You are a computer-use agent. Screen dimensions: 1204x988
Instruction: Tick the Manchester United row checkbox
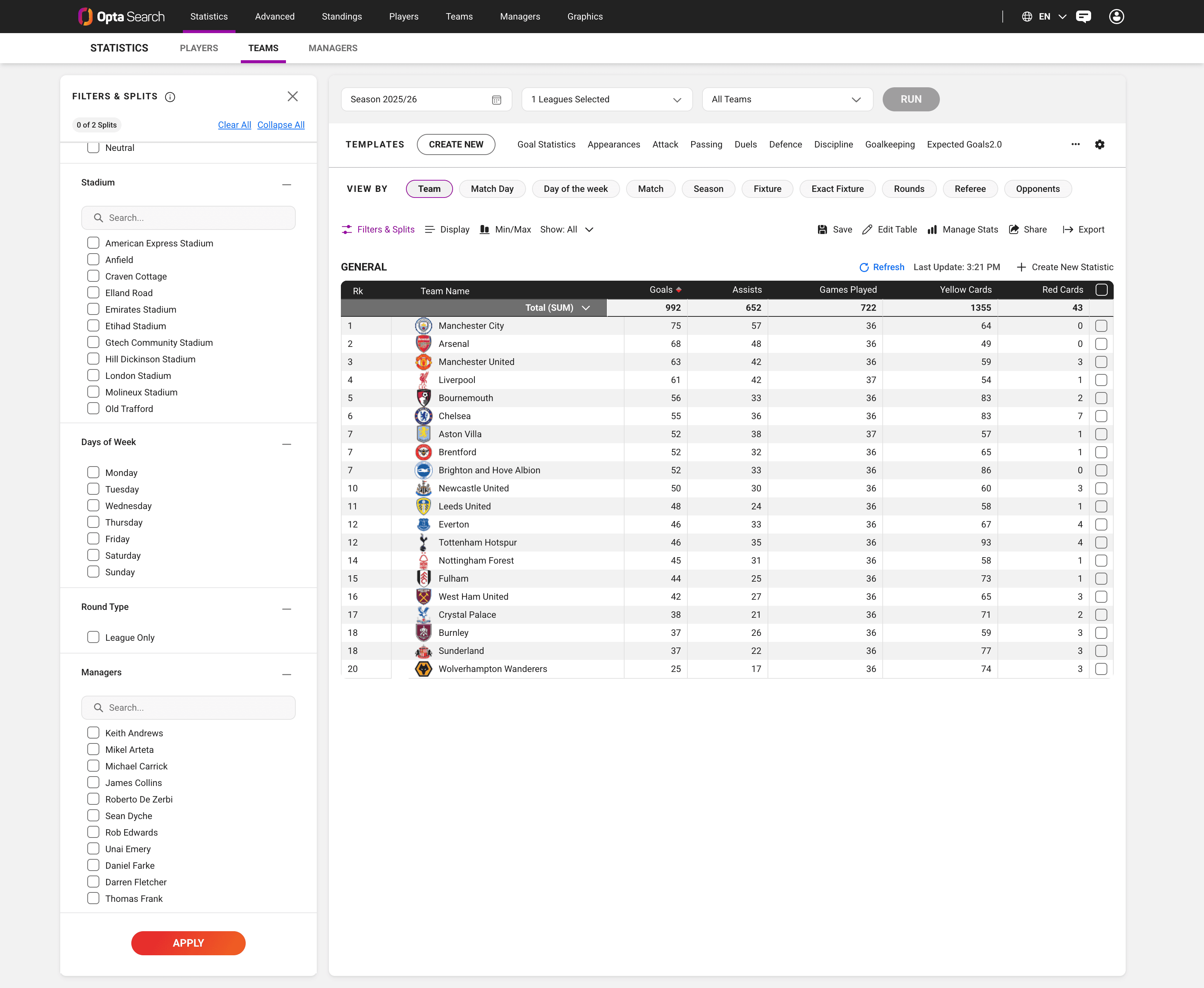tap(1102, 362)
